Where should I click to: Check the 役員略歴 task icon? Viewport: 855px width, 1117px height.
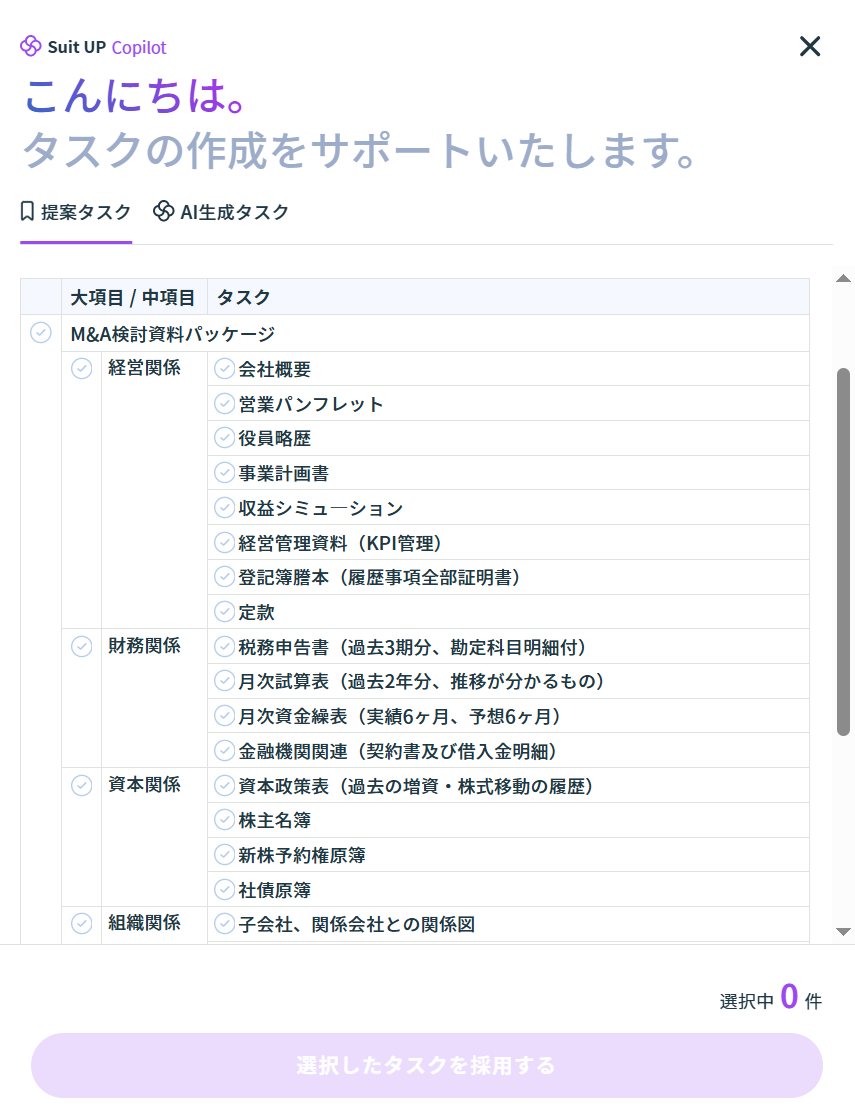pos(224,438)
